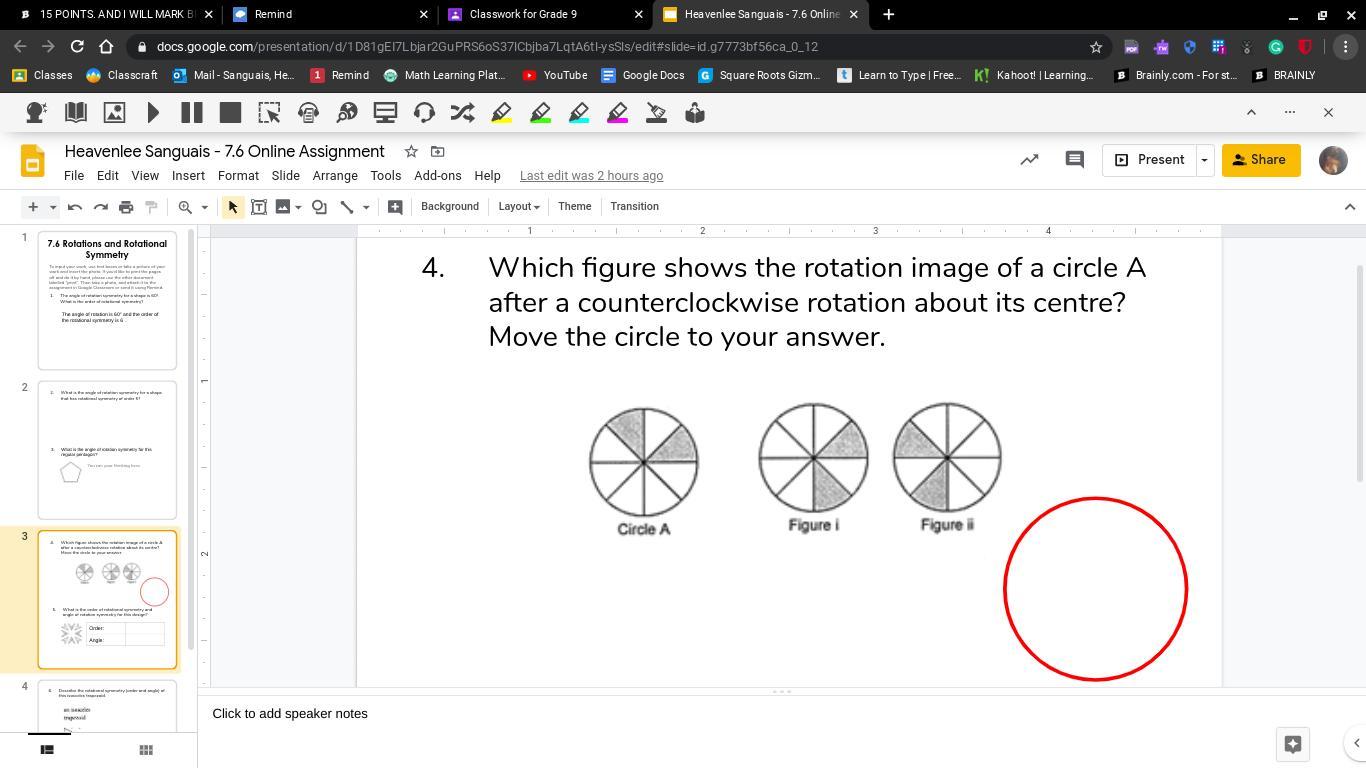The height and width of the screenshot is (768, 1366).
Task: Click the Read&Write play button
Action: pyautogui.click(x=153, y=113)
